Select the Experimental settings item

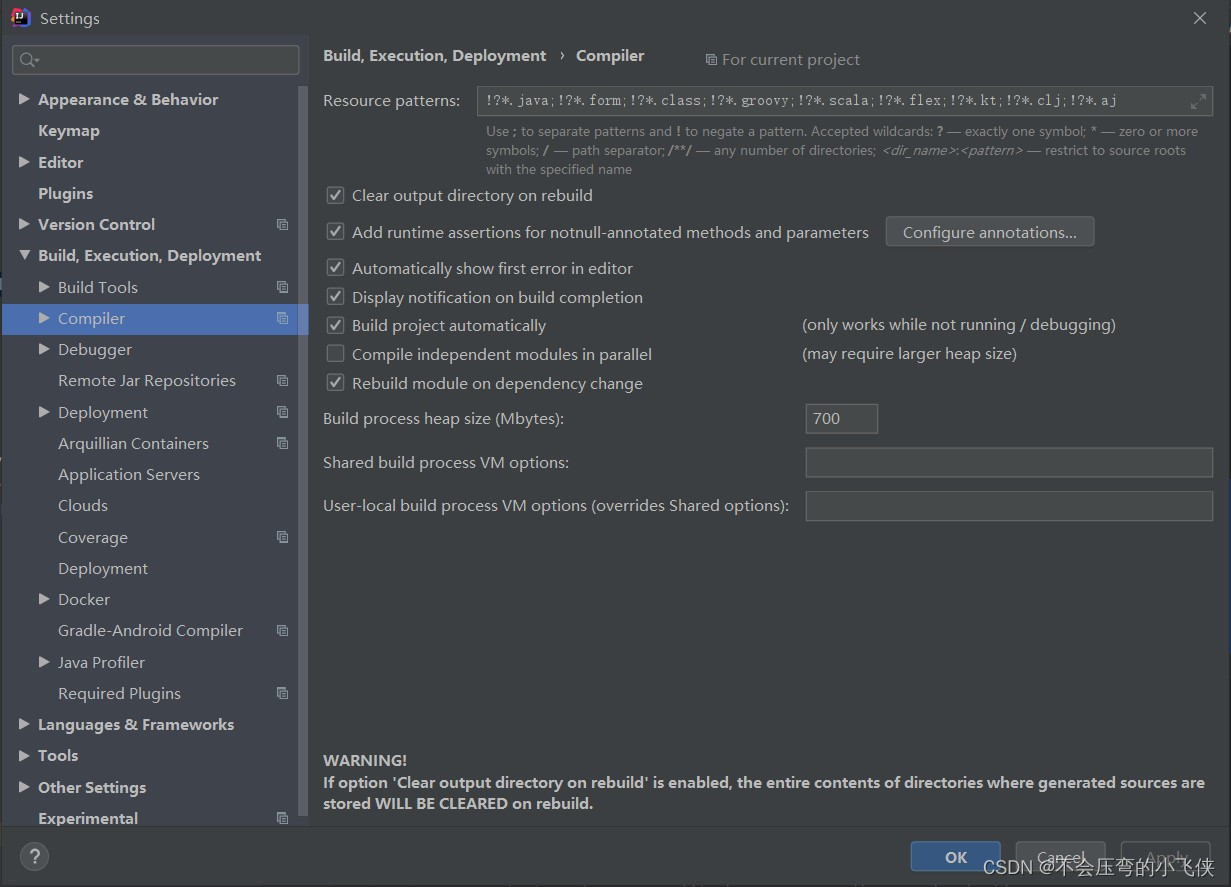pyautogui.click(x=88, y=818)
